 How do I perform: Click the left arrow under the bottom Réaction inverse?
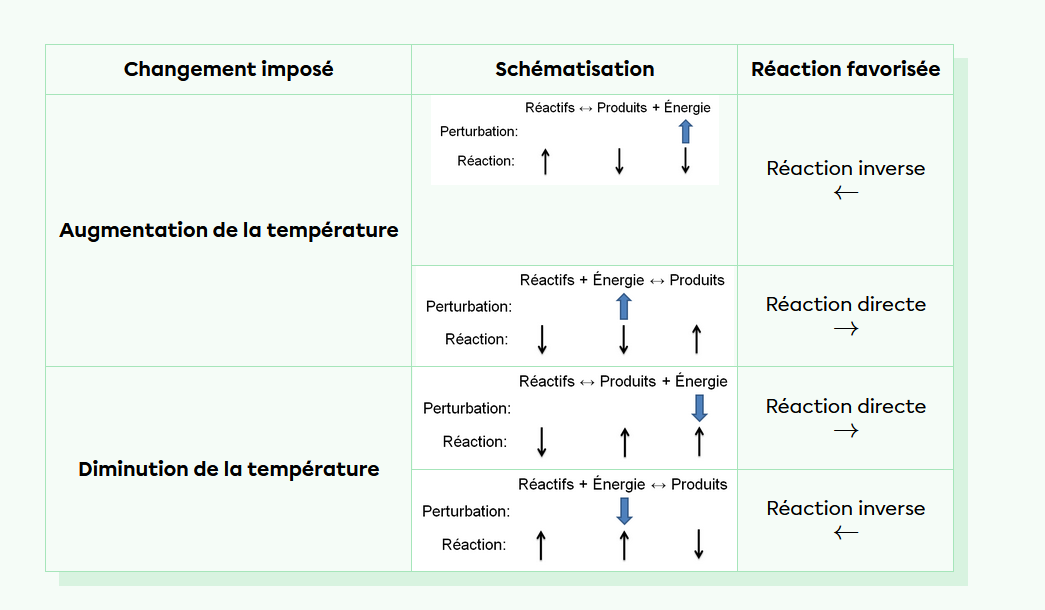[846, 533]
